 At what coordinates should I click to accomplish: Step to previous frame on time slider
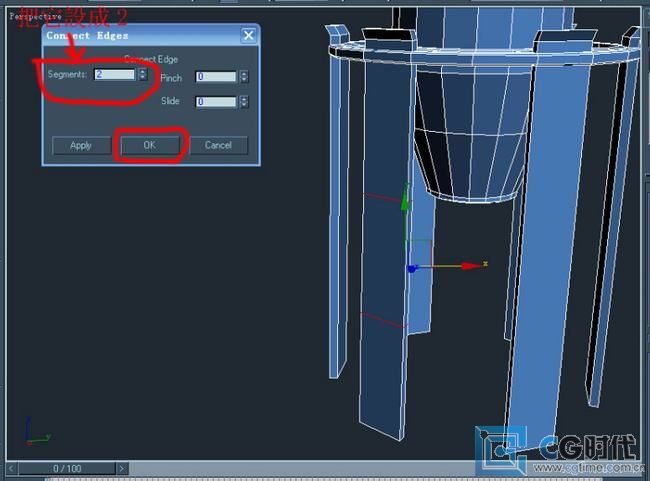pos(11,469)
